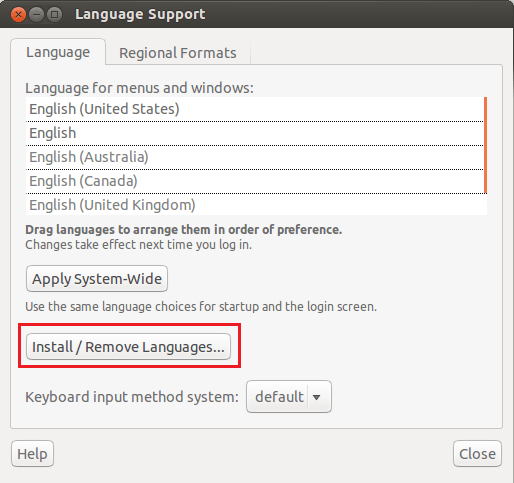This screenshot has width=514, height=483.
Task: Click the Apply System-Wide button
Action: 97,279
